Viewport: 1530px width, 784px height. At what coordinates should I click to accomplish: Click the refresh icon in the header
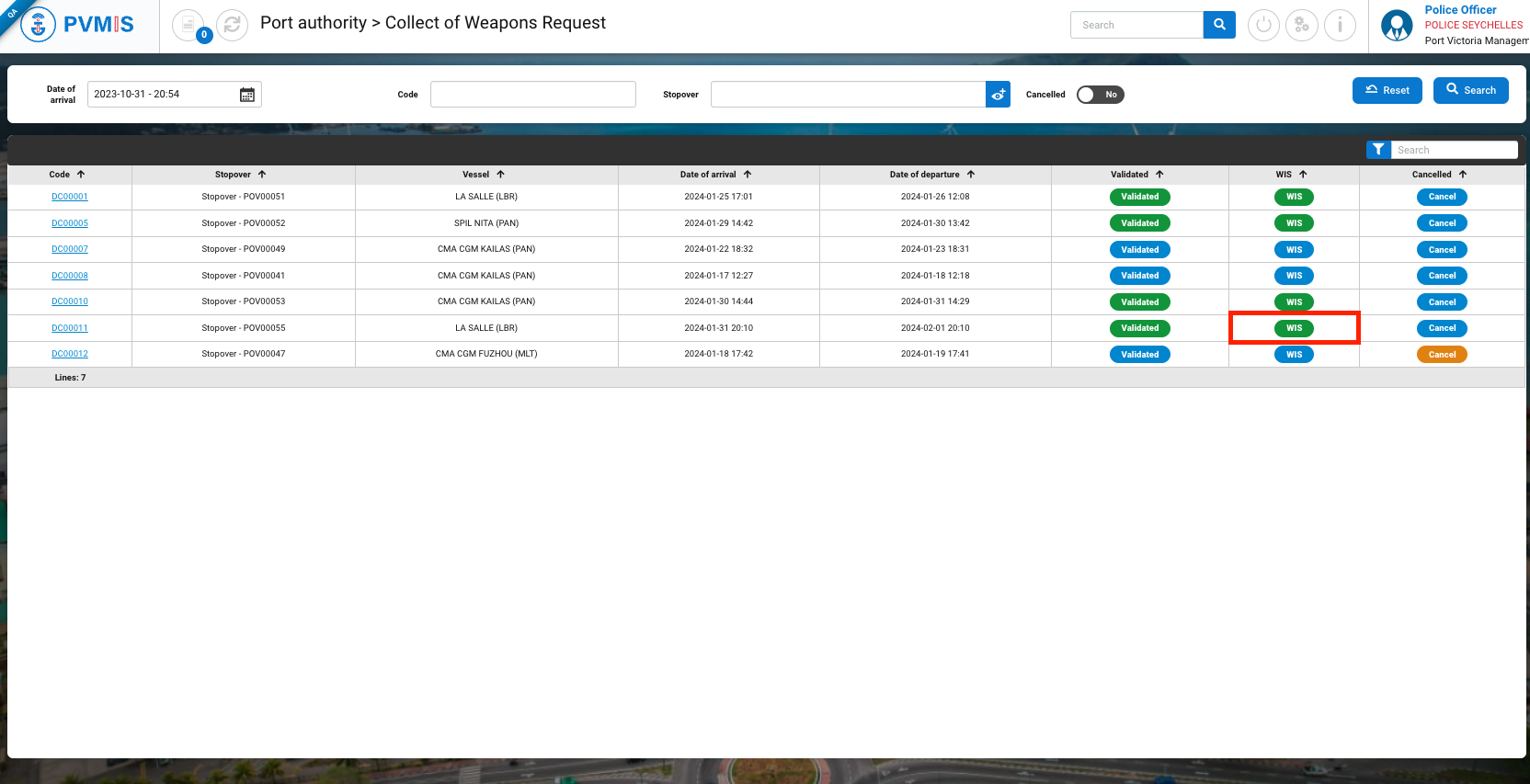point(232,25)
